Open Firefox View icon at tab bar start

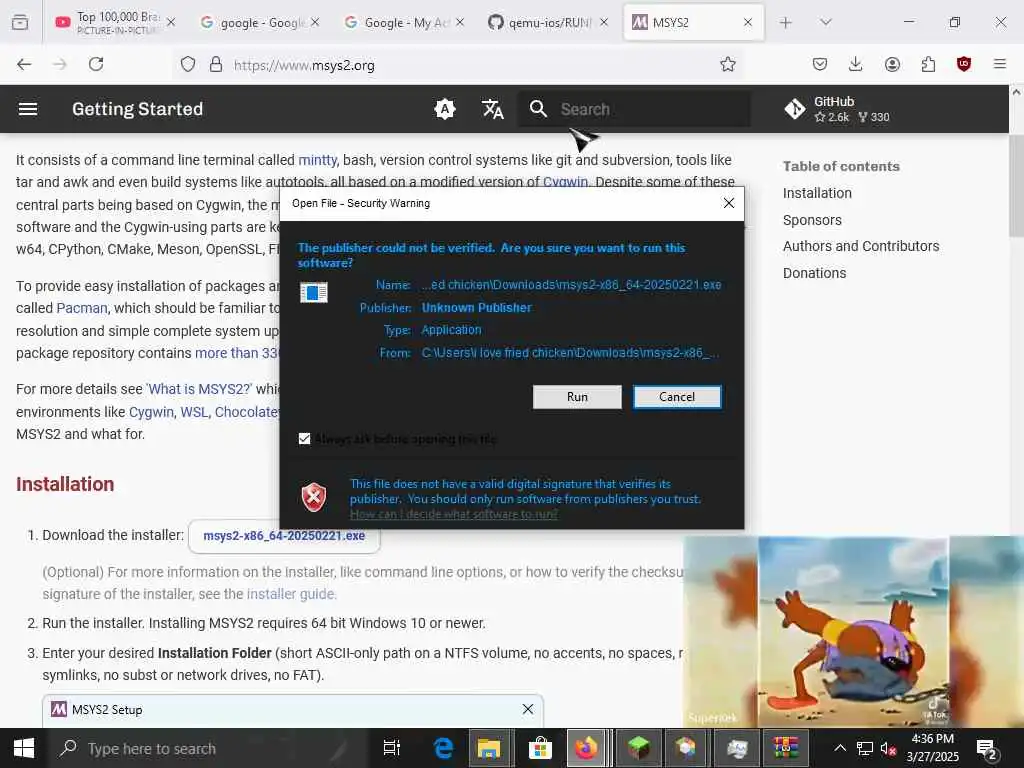(x=20, y=23)
